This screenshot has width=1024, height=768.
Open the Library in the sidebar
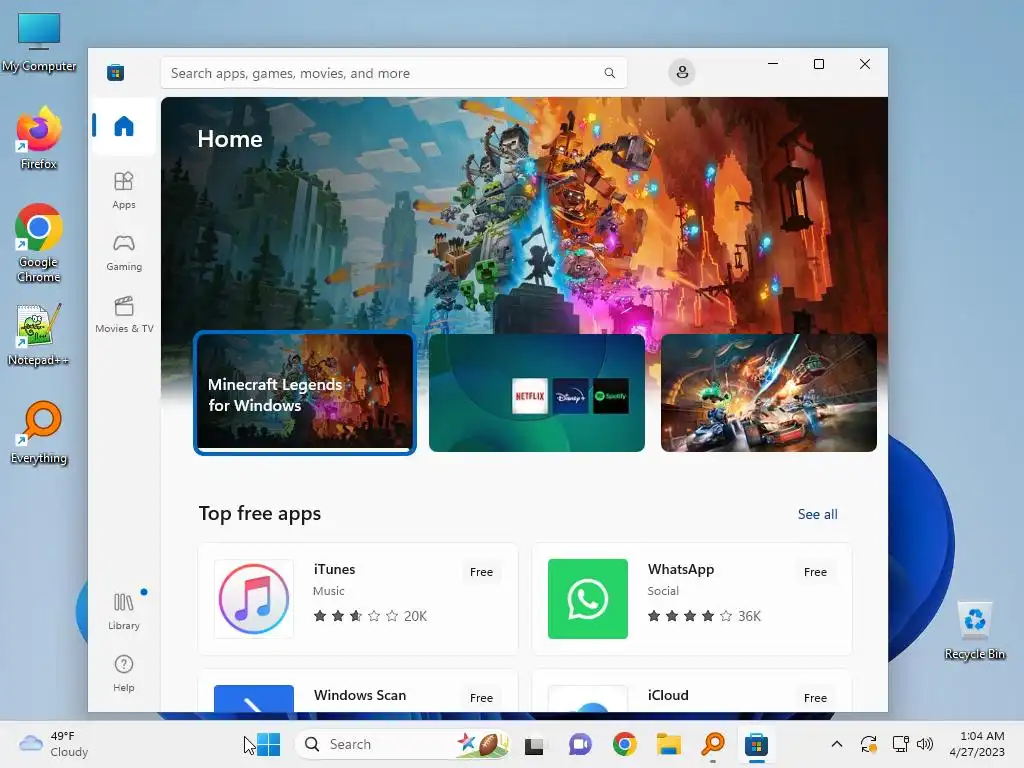(123, 611)
